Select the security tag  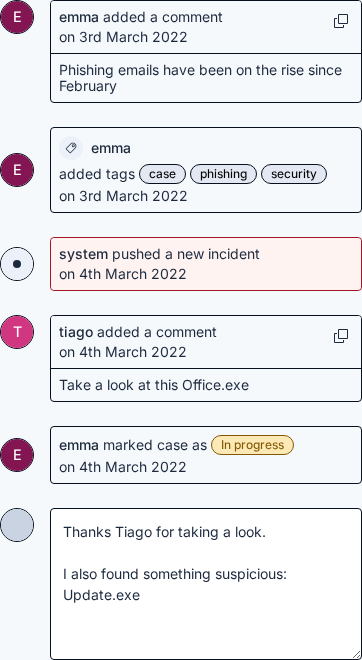tap(294, 174)
